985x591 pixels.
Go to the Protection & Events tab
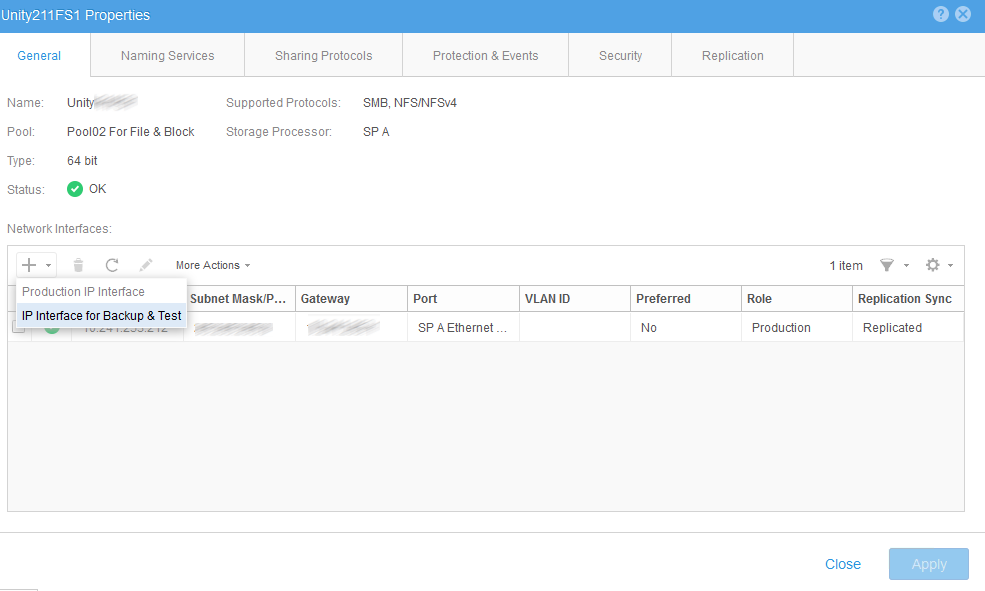485,56
